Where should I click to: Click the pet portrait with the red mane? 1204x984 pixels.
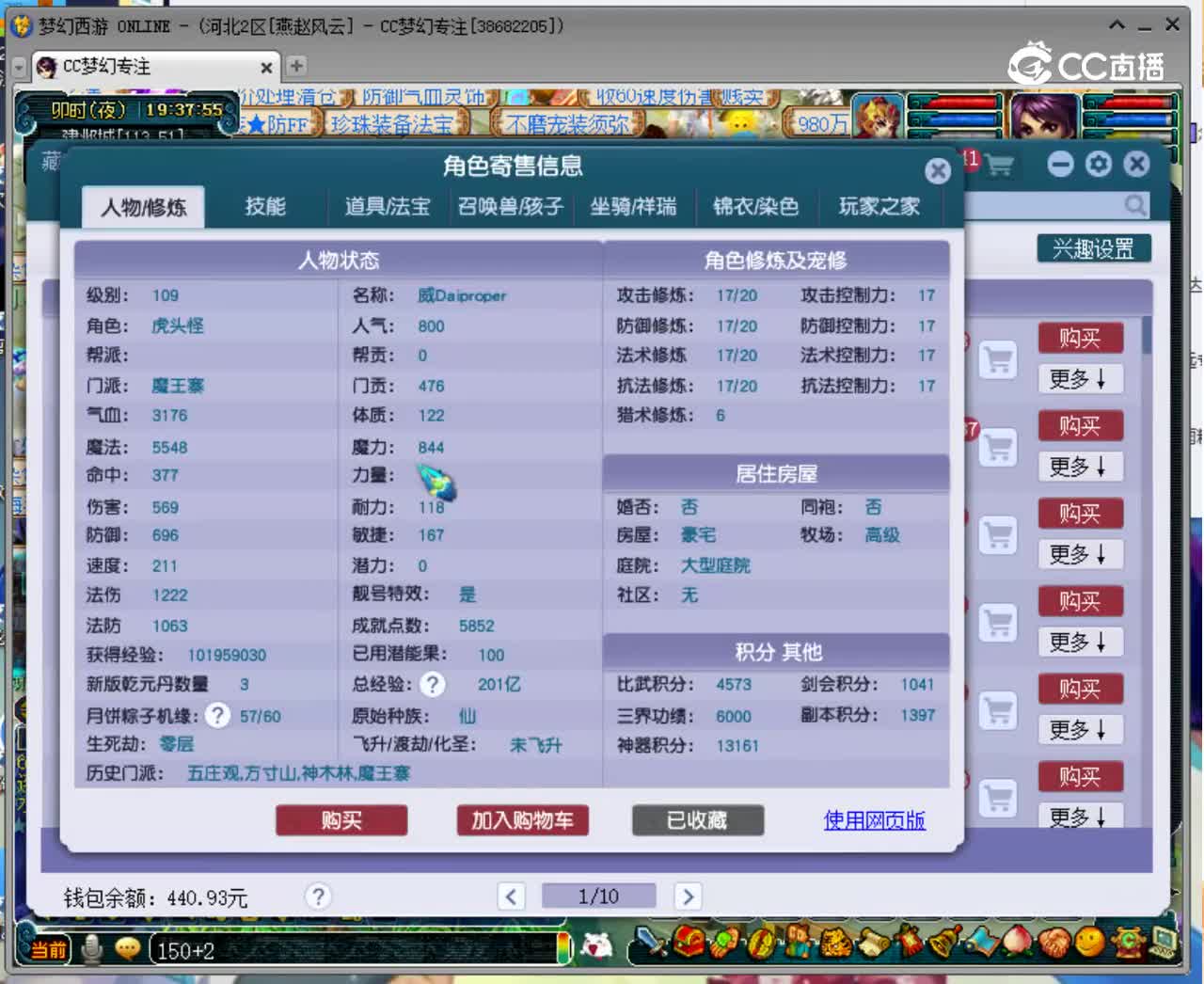click(876, 117)
